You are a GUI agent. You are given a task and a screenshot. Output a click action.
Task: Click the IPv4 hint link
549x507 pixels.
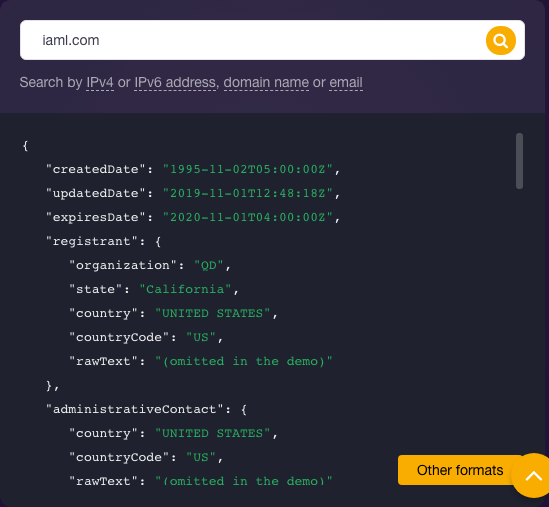[x=100, y=83]
